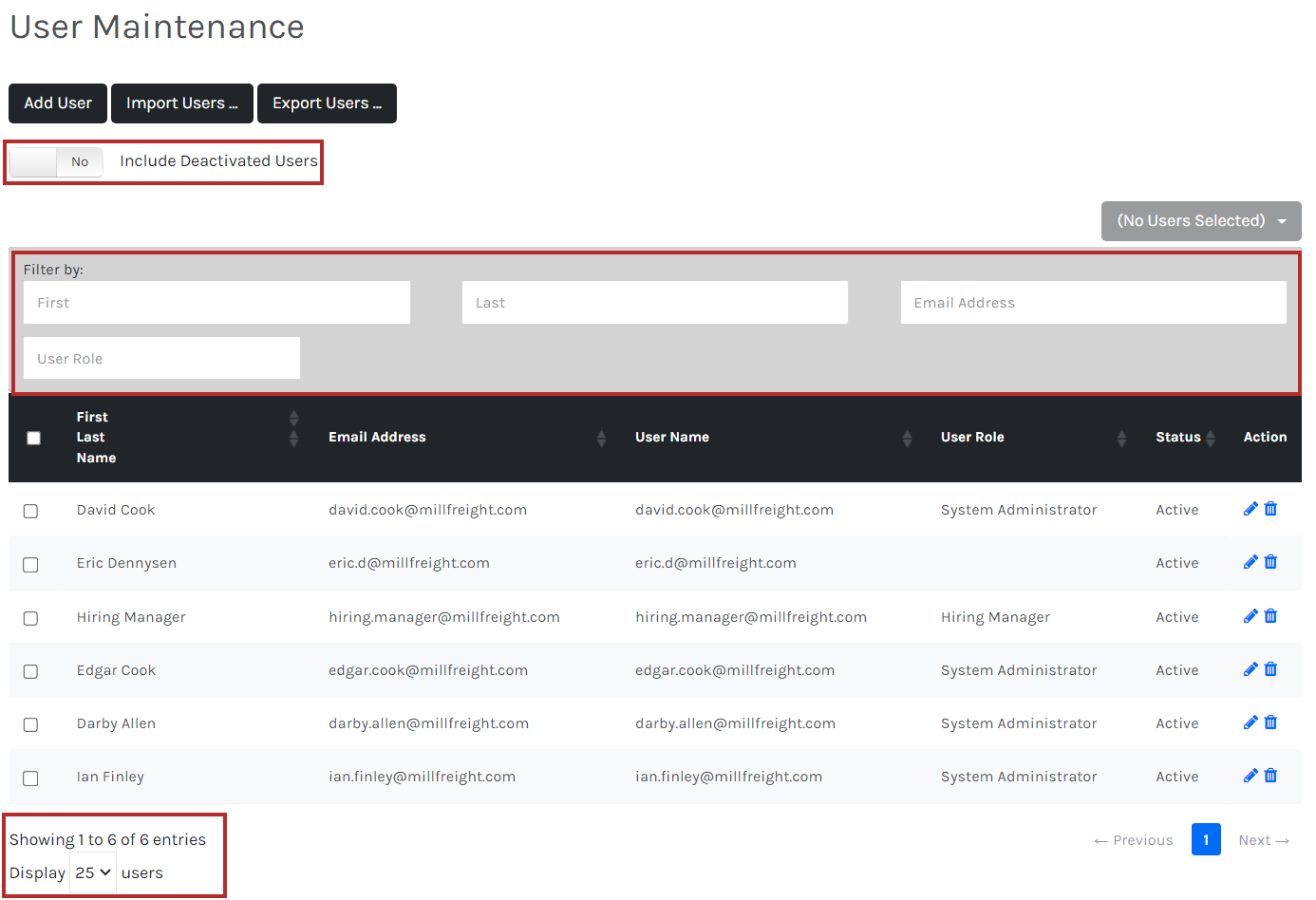Viewport: 1316px width, 900px height.
Task: Click the User Maintenance heading
Action: [x=158, y=27]
